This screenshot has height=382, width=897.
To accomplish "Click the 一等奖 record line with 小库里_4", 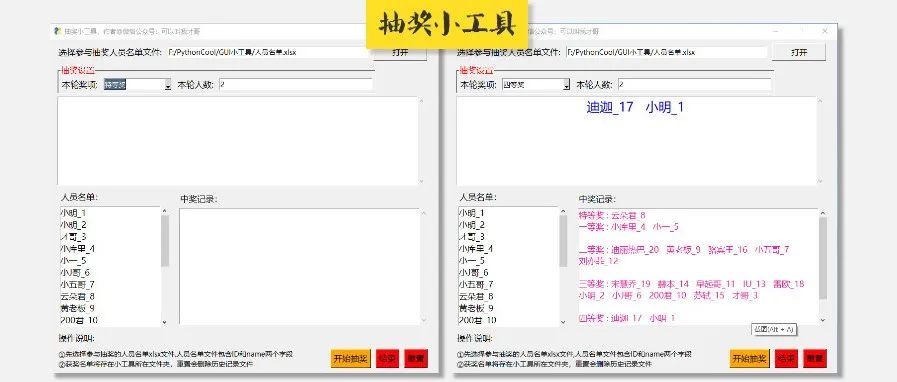I will 629,227.
